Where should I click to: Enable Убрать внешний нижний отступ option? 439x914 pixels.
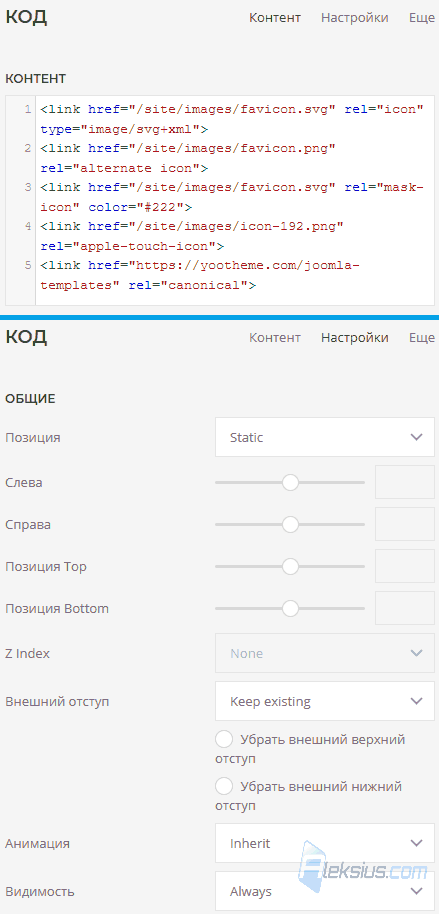click(224, 786)
